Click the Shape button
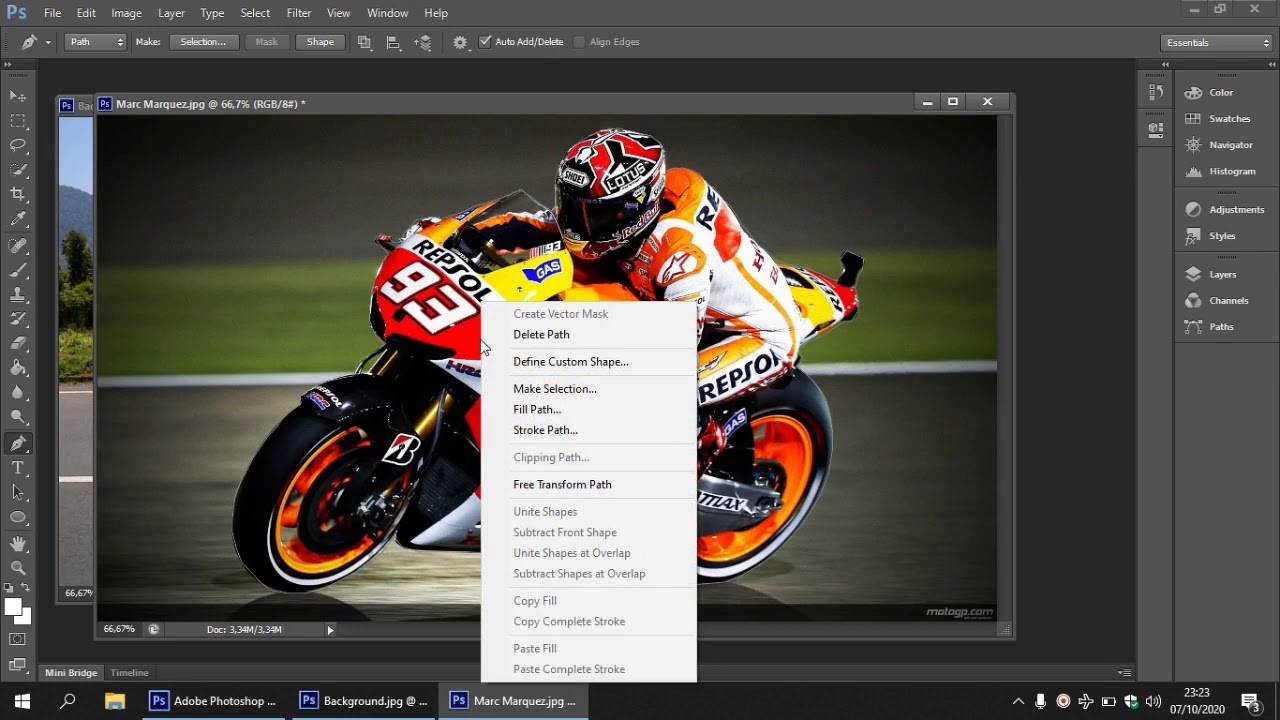This screenshot has width=1280, height=720. click(x=320, y=42)
